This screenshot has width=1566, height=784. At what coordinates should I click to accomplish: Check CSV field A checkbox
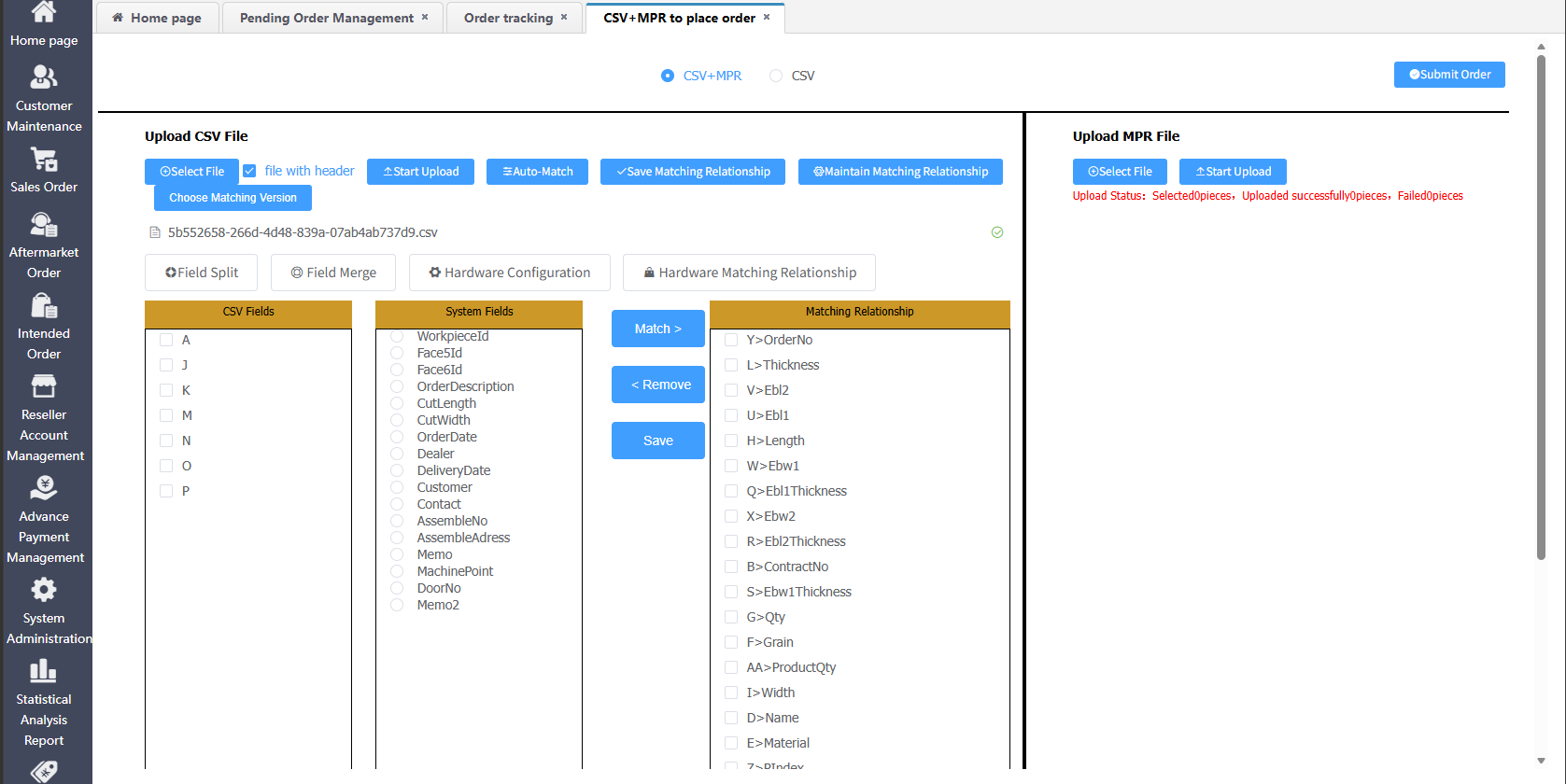166,340
